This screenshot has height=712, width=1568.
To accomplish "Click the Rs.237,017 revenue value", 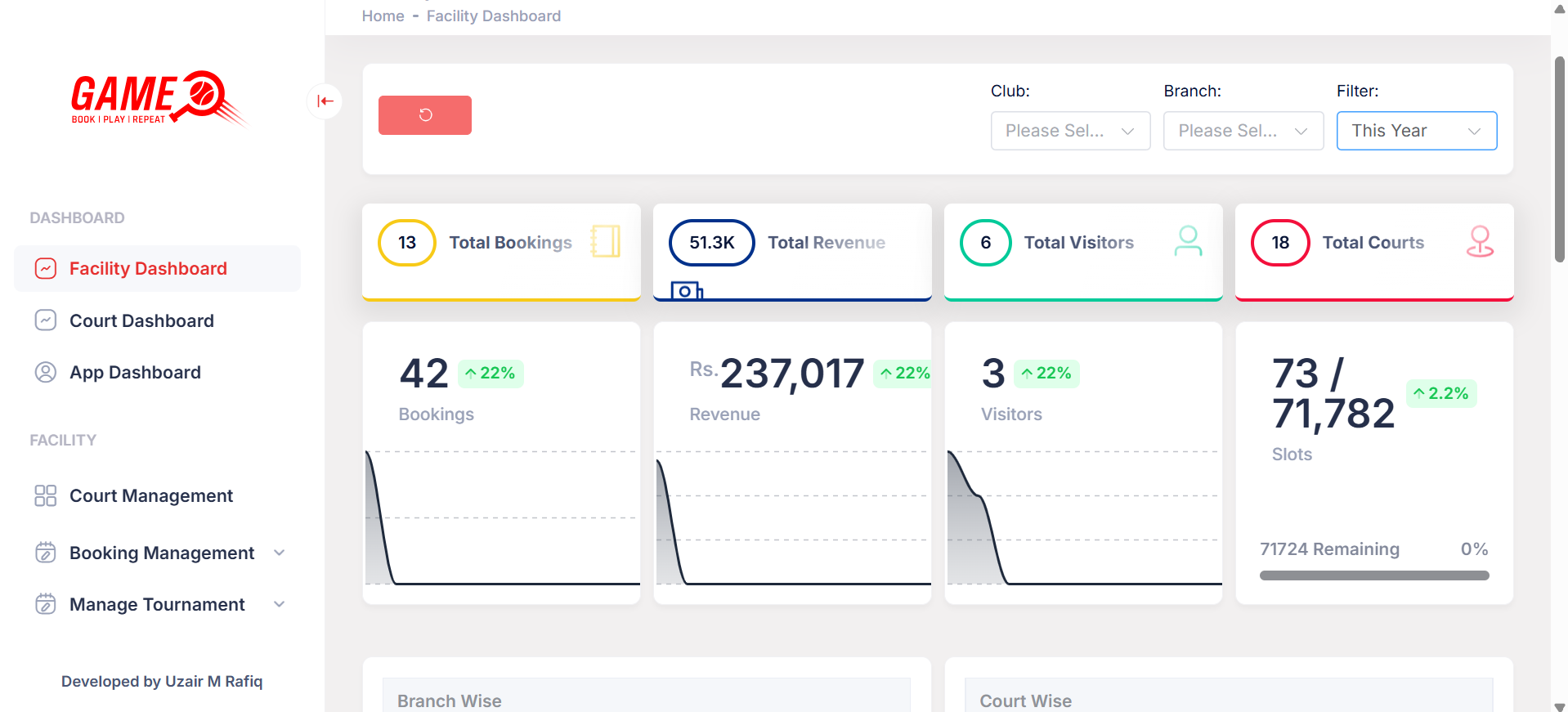I will tap(777, 373).
